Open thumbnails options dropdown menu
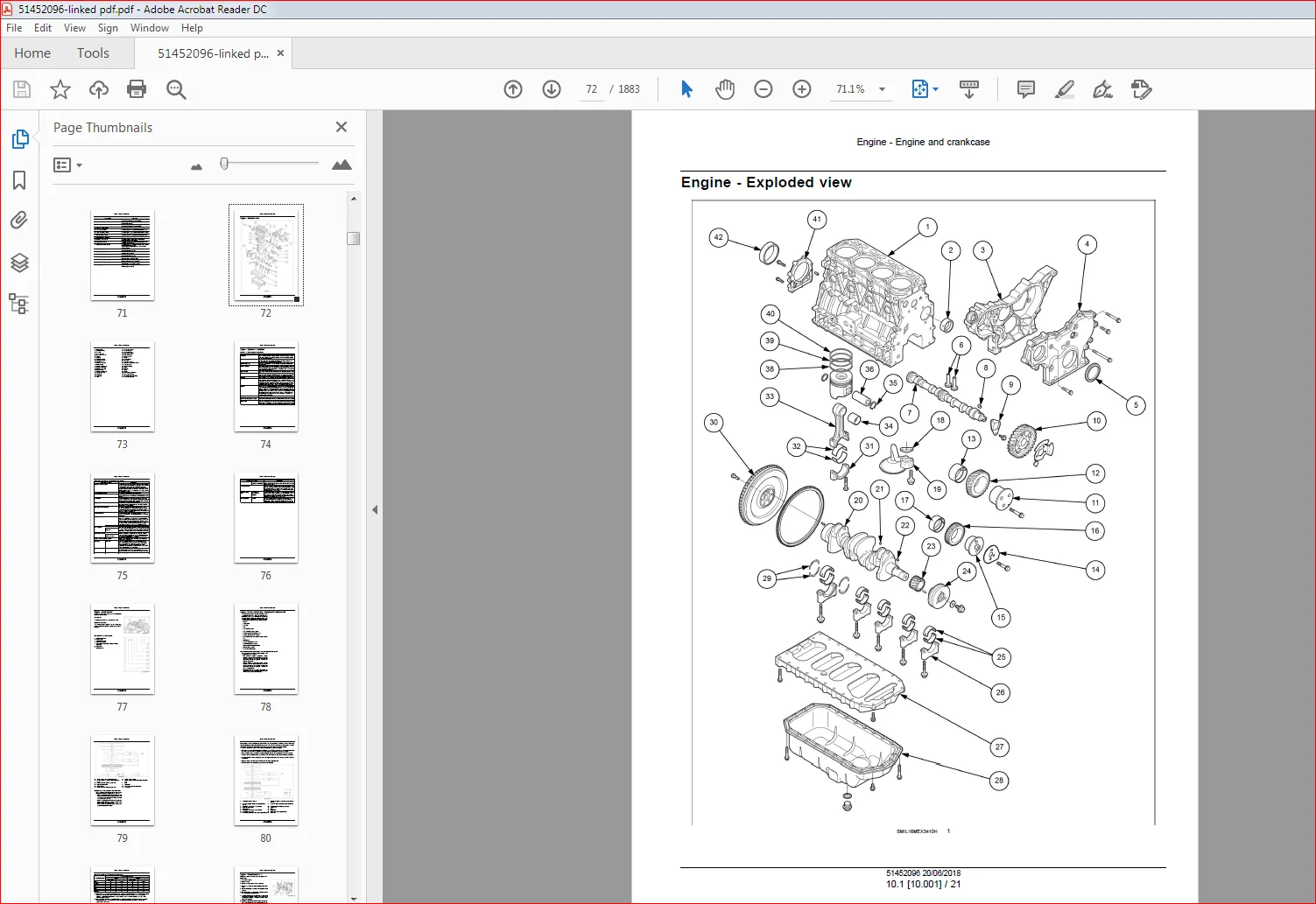 pos(67,165)
